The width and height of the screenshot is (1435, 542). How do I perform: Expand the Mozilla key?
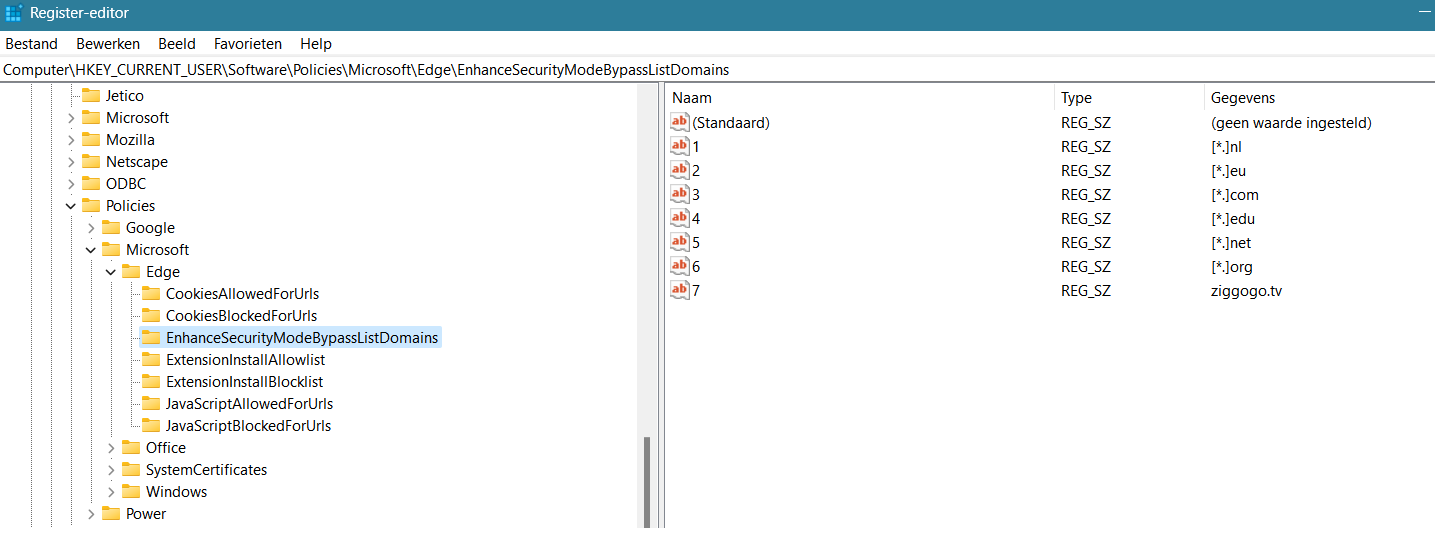pyautogui.click(x=71, y=140)
